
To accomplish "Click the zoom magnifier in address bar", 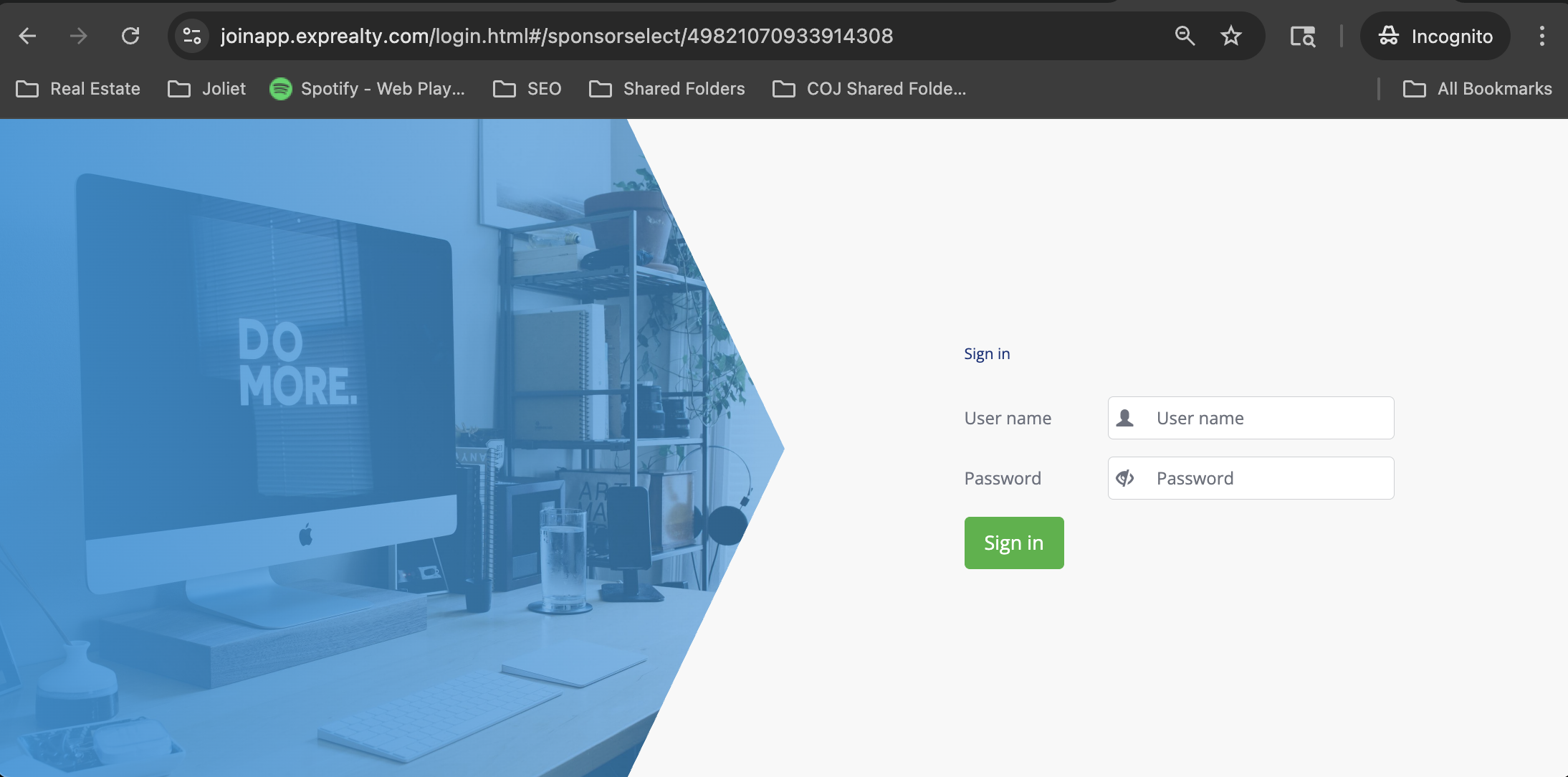I will [x=1185, y=36].
